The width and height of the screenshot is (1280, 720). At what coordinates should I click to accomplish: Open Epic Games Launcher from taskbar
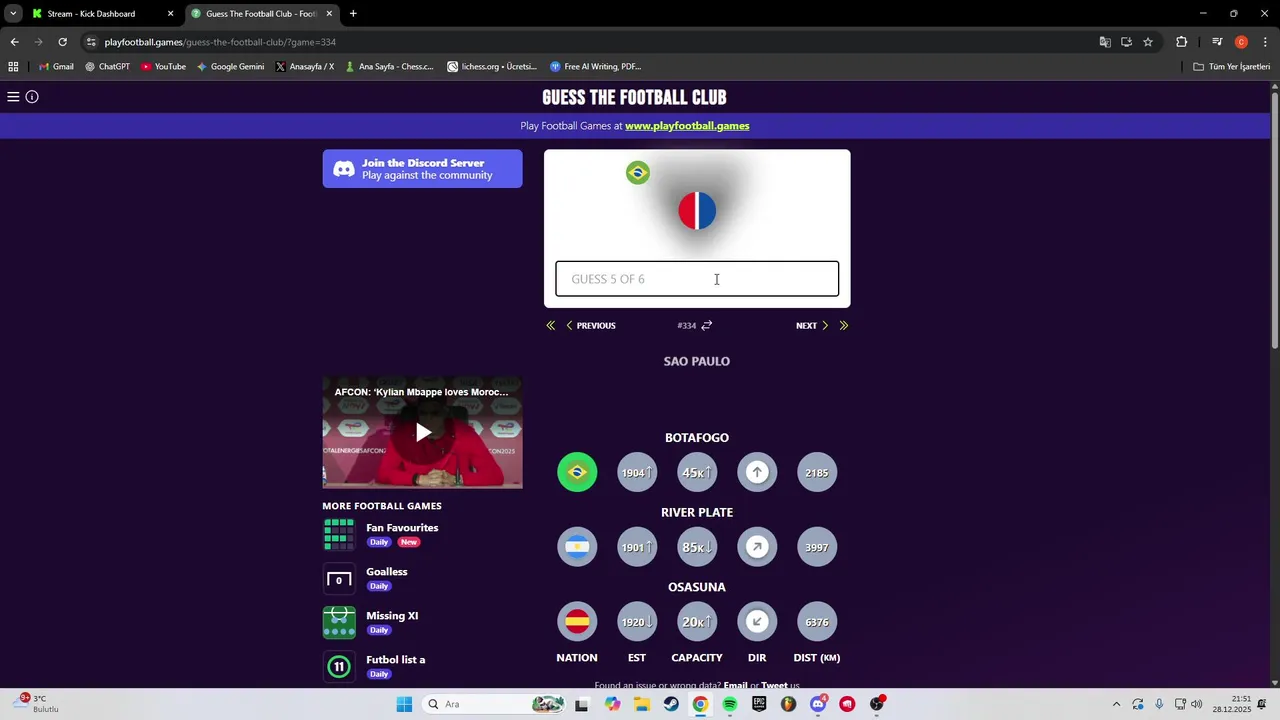point(759,704)
